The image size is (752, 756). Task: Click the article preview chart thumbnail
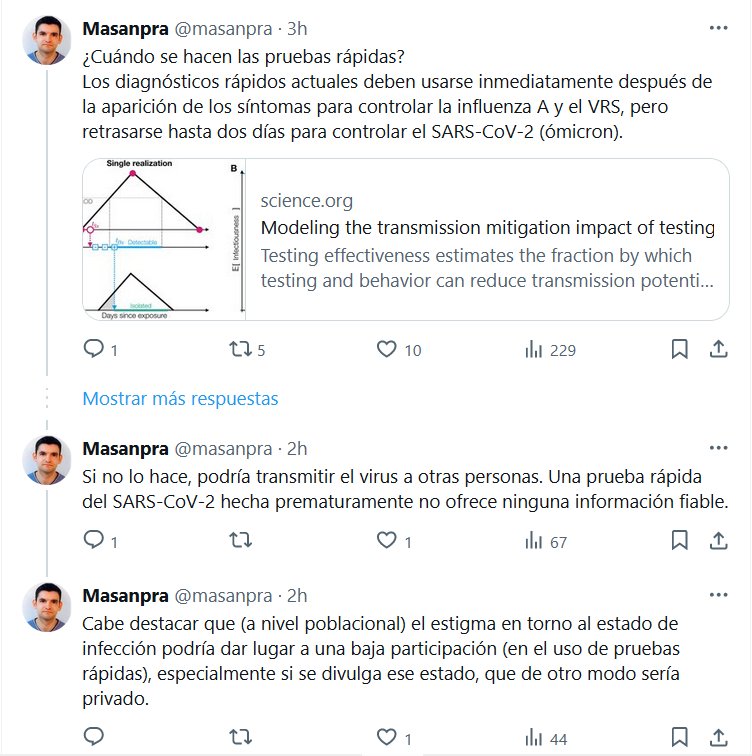164,240
